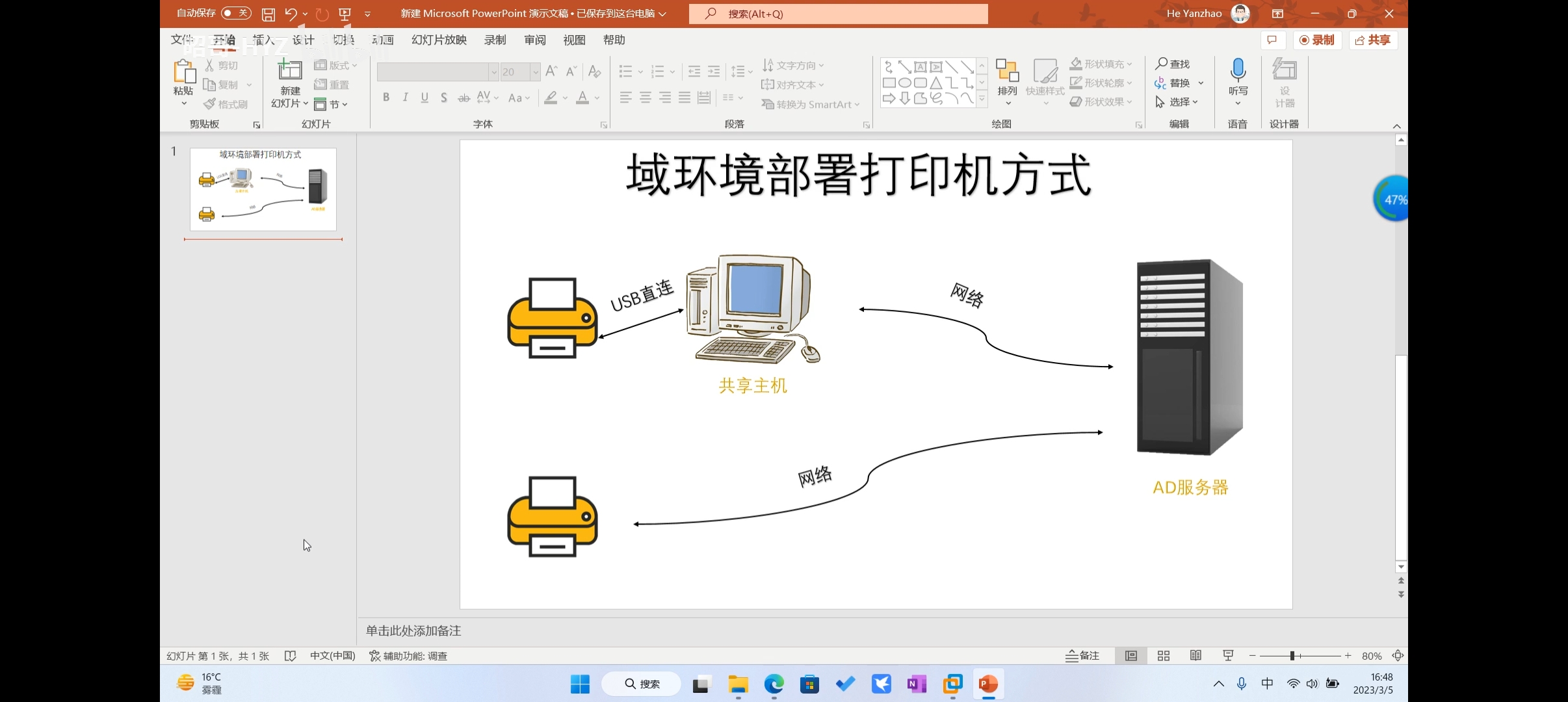1568x702 pixels.
Task: Start slideshow from beginning via title bar icon
Action: (345, 14)
